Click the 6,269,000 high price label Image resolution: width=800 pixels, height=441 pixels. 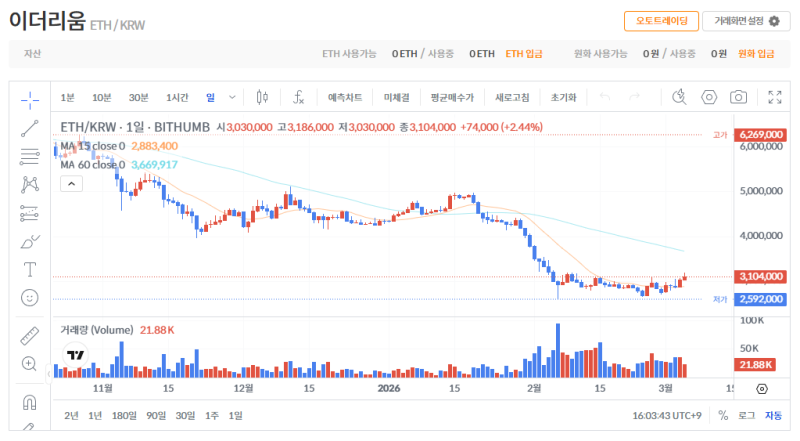[x=761, y=135]
